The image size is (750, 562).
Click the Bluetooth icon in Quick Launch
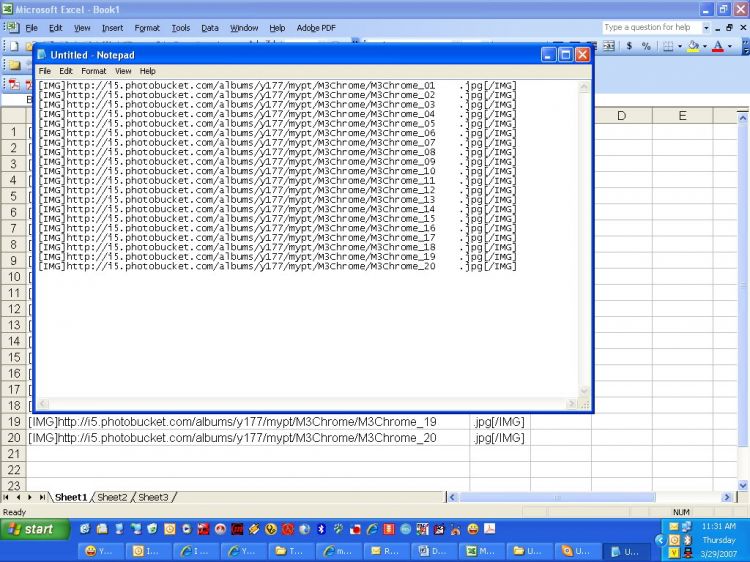coord(321,529)
